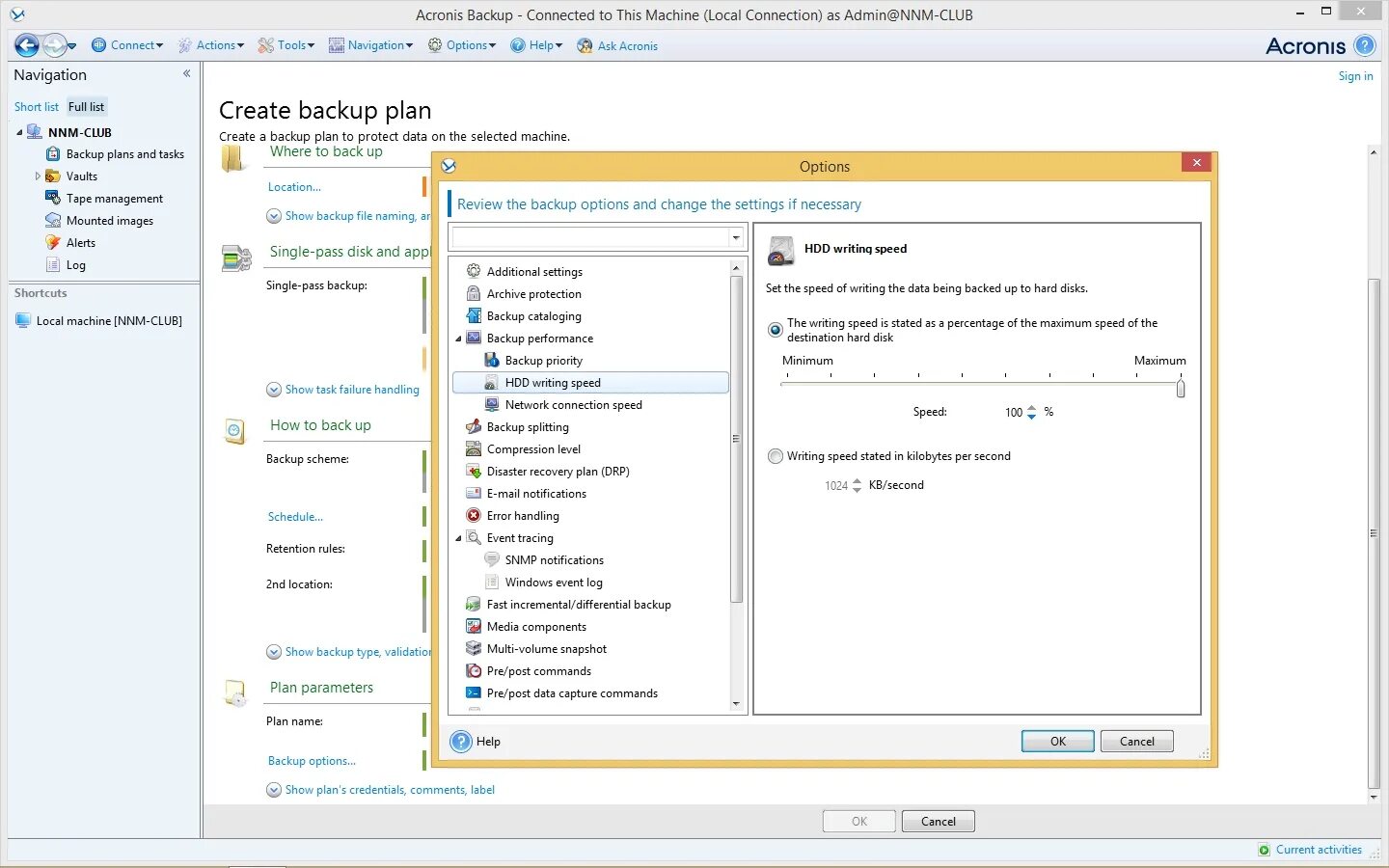The height and width of the screenshot is (868, 1389).
Task: Click the options tree scrollbar down arrow
Action: coord(736,704)
